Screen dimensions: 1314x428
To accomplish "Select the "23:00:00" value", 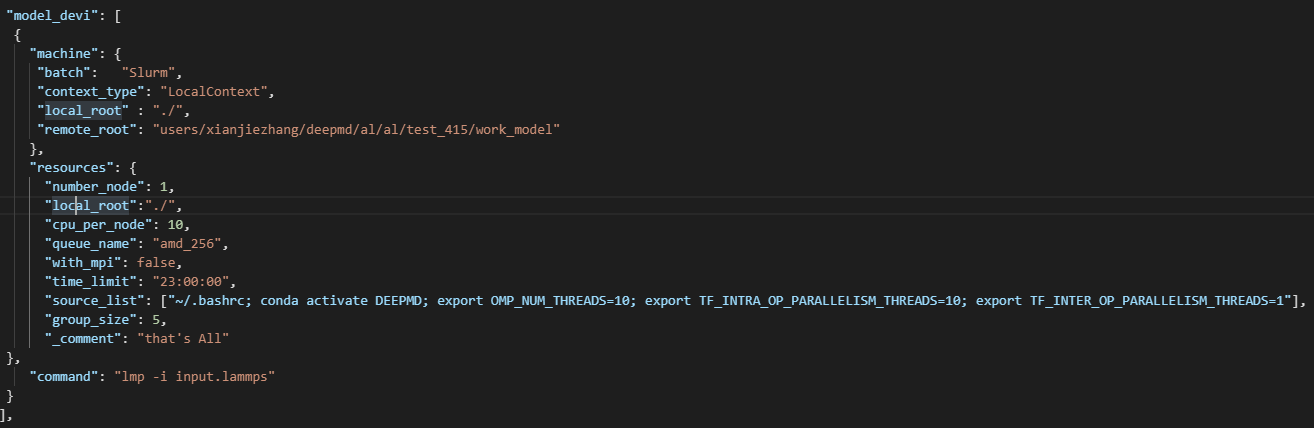I will click(x=191, y=281).
